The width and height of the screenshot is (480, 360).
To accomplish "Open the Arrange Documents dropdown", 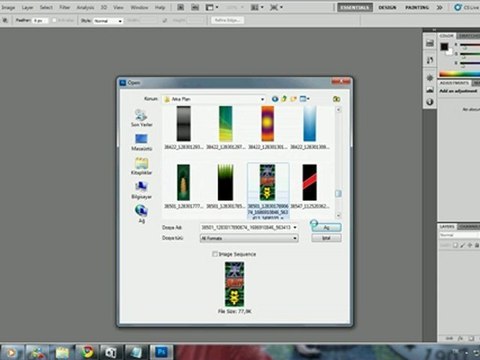I will click(x=257, y=7).
